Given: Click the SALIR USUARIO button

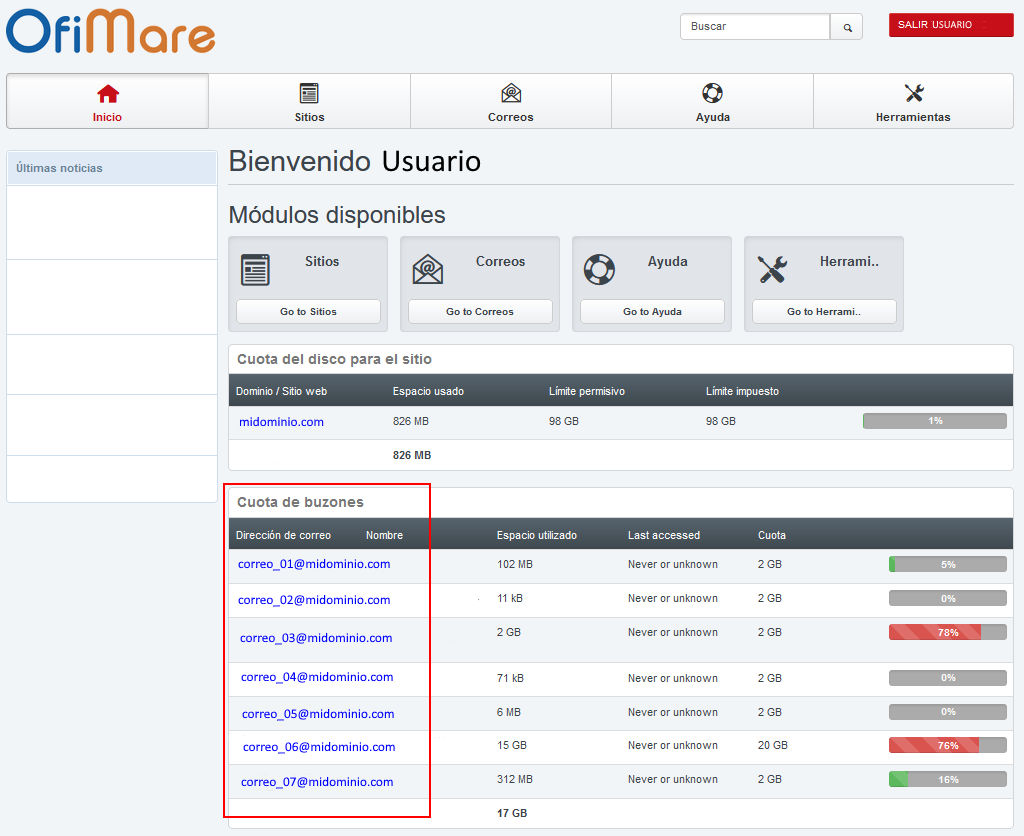Looking at the screenshot, I should click(x=951, y=25).
